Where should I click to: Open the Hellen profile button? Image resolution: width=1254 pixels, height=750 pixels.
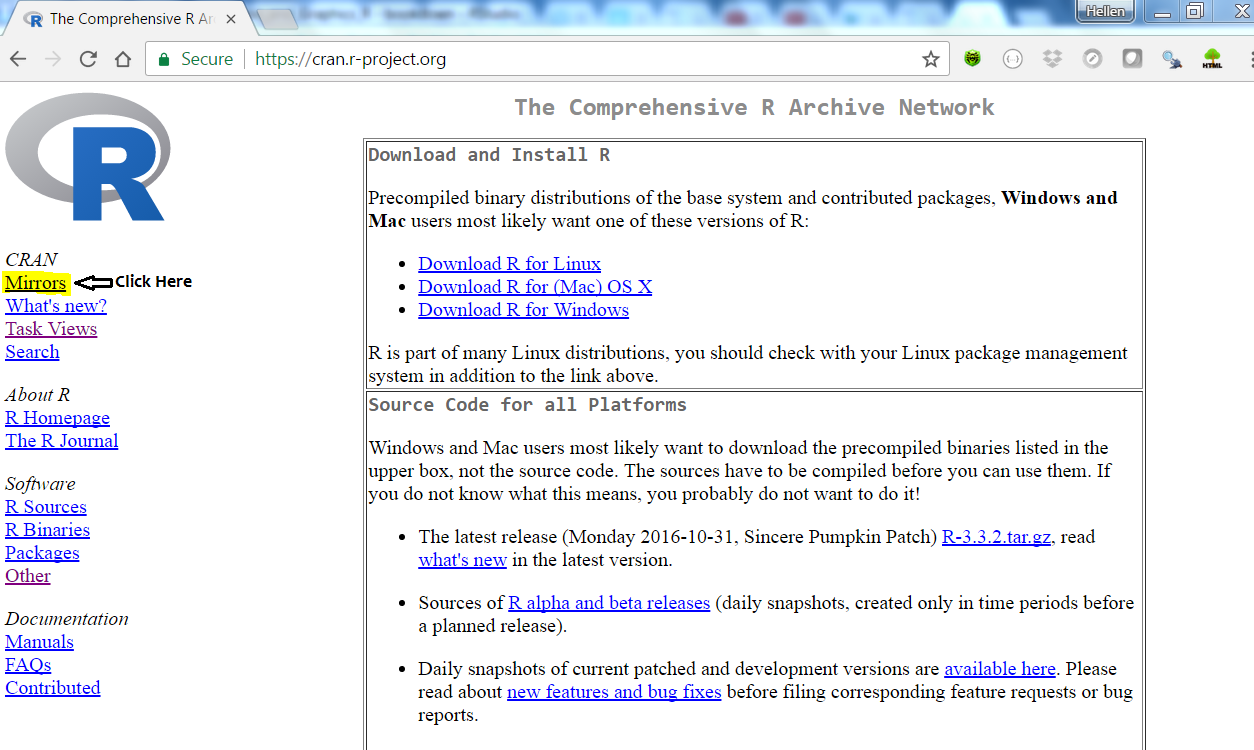[x=1104, y=11]
